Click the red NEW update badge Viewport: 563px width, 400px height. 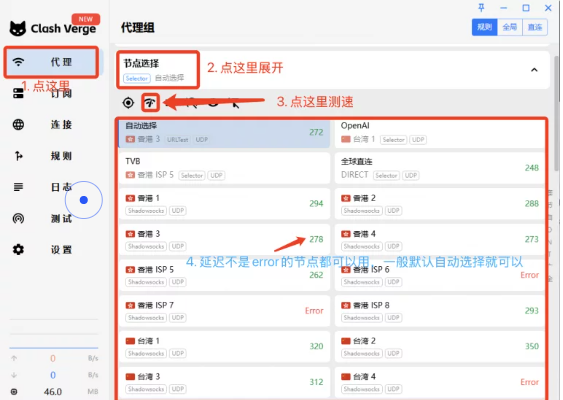pyautogui.click(x=86, y=19)
